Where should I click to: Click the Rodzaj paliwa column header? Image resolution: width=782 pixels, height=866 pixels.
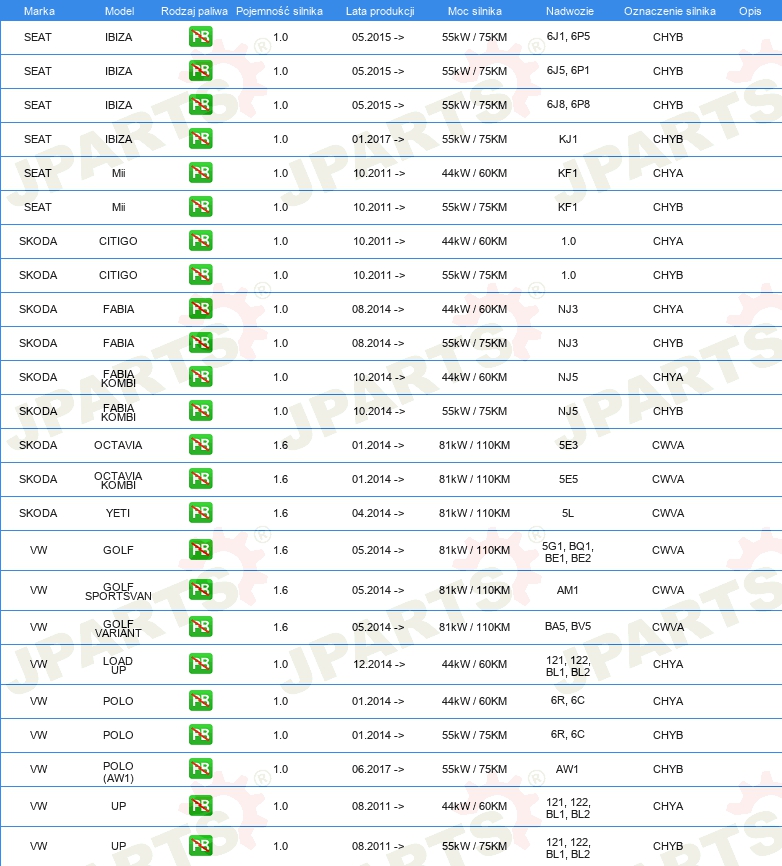click(194, 11)
